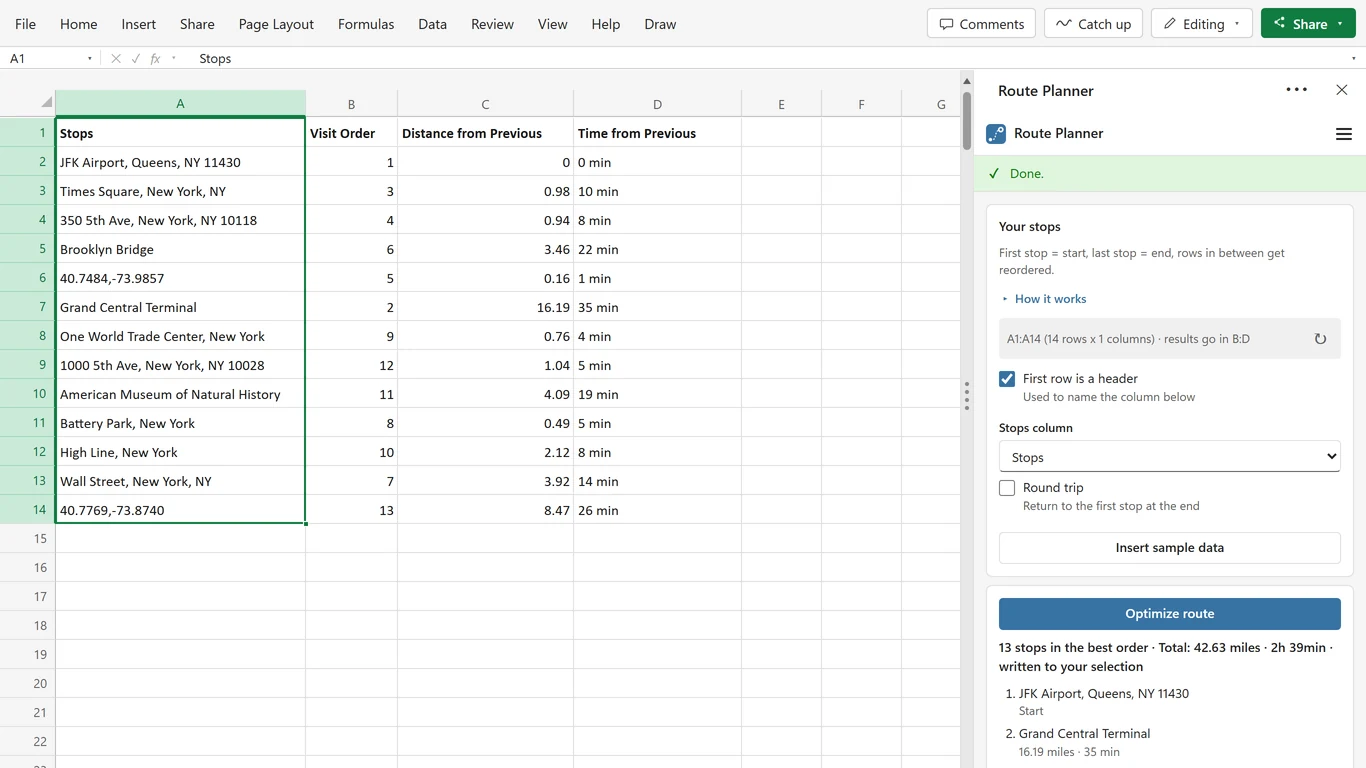Click the select-all corner triangle
Screen dimensions: 1366x768
(46, 102)
